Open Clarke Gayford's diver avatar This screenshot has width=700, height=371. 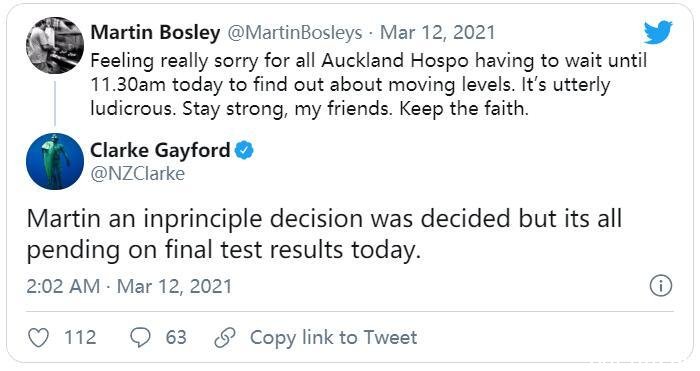tap(55, 161)
